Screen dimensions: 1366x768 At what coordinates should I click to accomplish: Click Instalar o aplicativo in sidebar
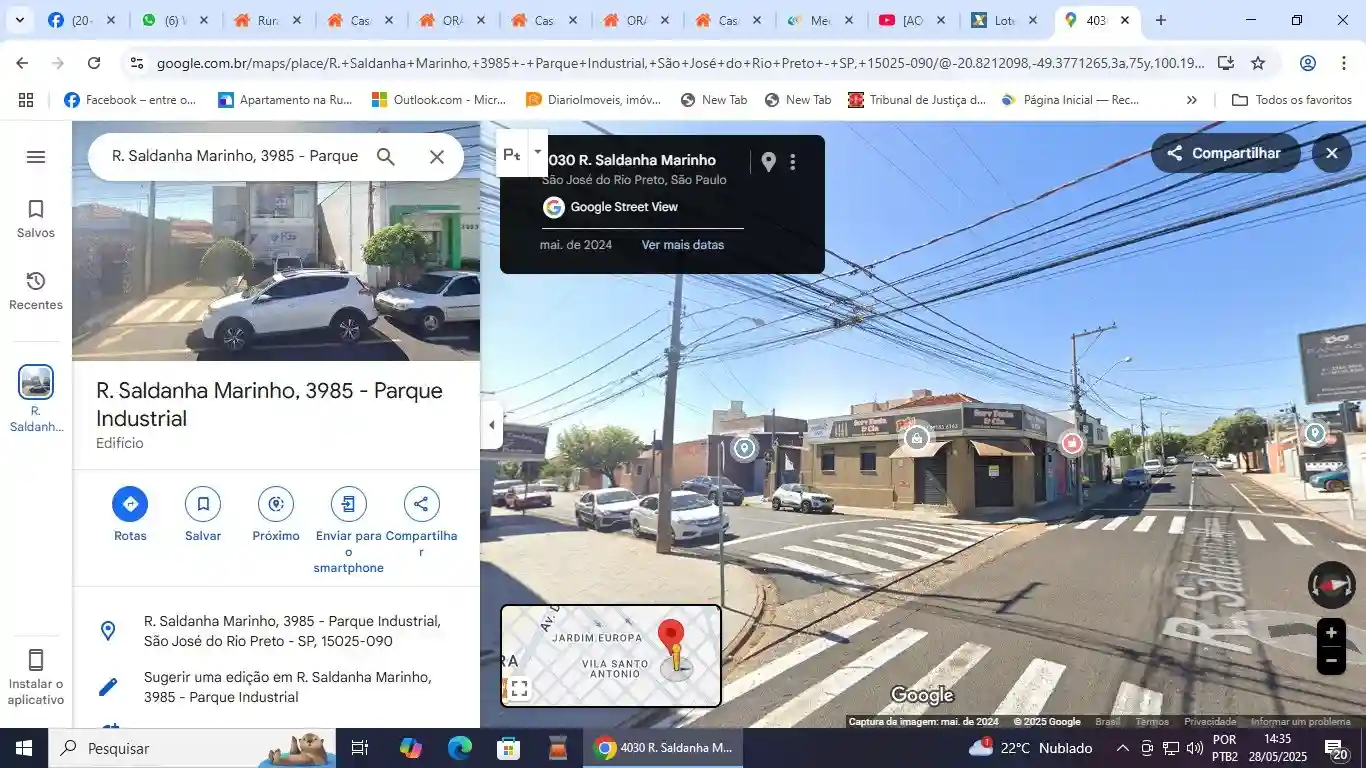coord(36,677)
